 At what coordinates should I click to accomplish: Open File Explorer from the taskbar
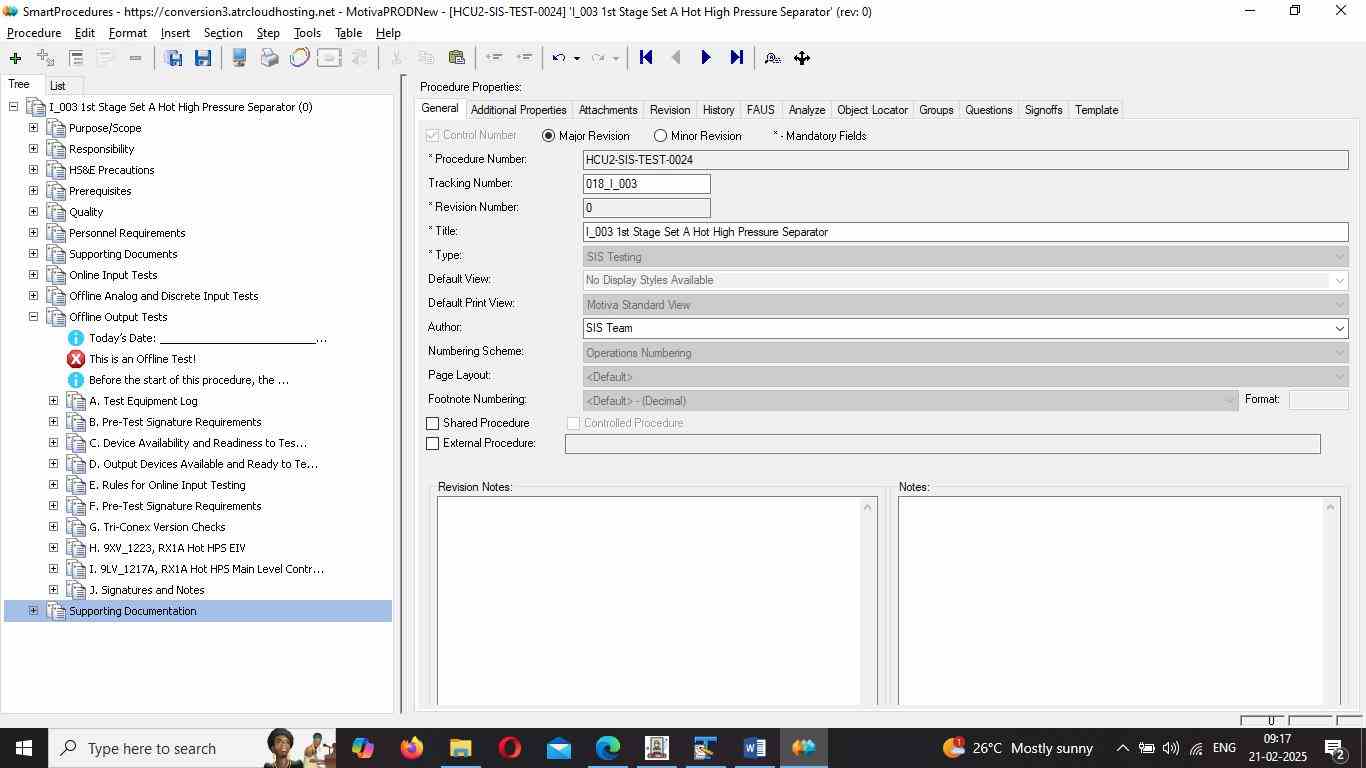tap(460, 748)
